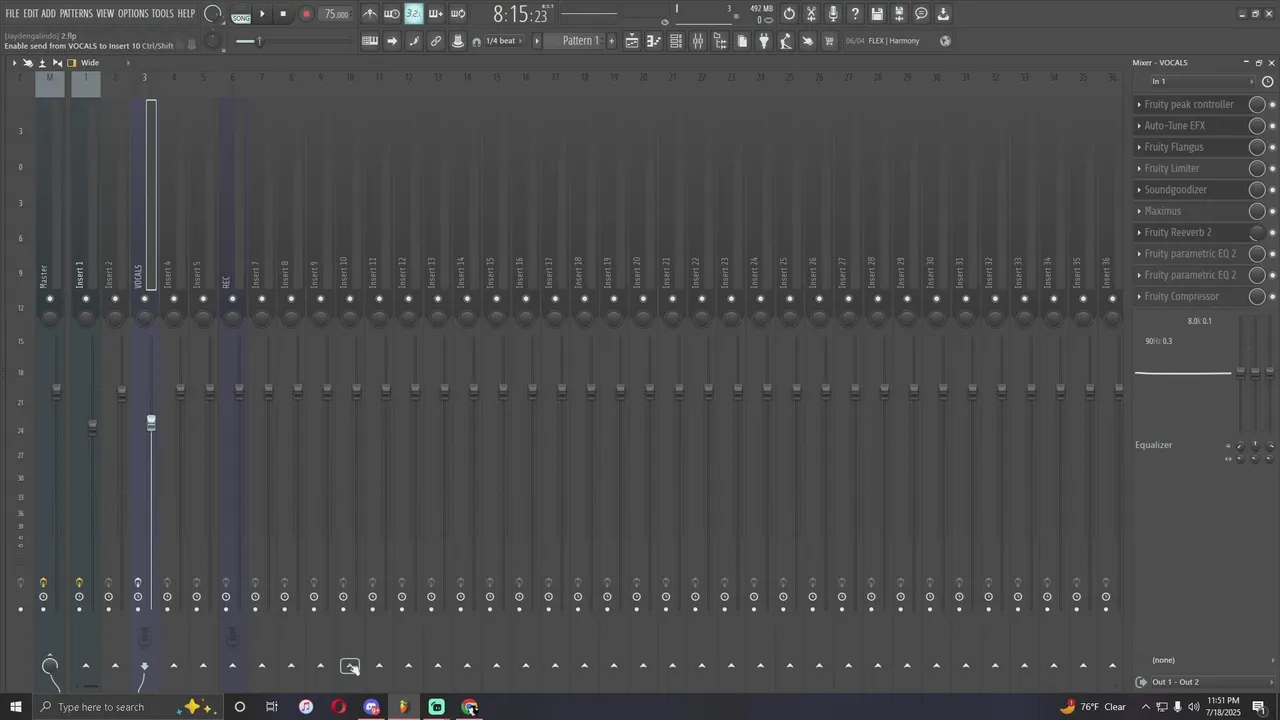The width and height of the screenshot is (1280, 720).
Task: Click the audio editor scissors icon
Action: (x=811, y=14)
